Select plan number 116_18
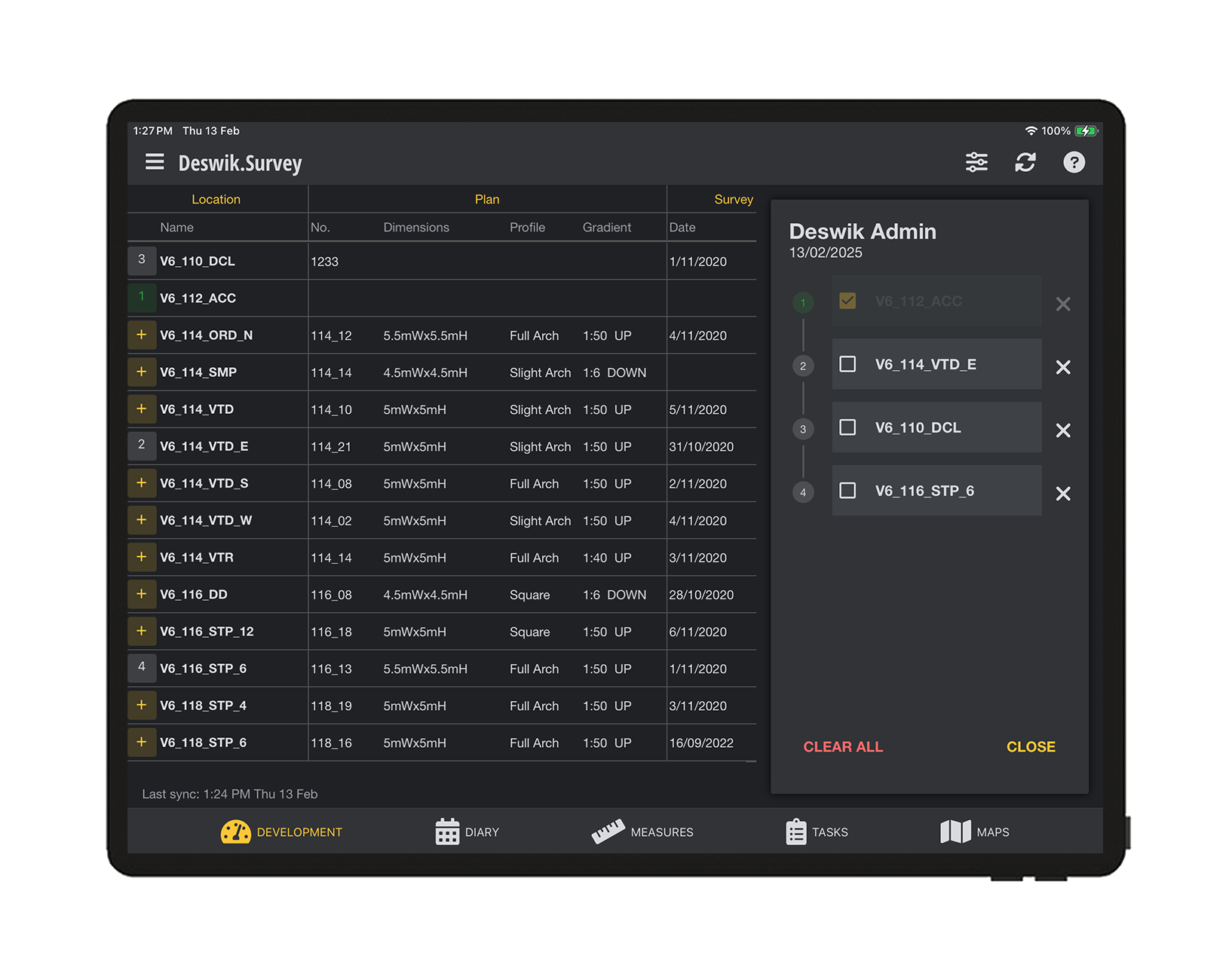This screenshot has height=980, width=1232. coord(331,632)
